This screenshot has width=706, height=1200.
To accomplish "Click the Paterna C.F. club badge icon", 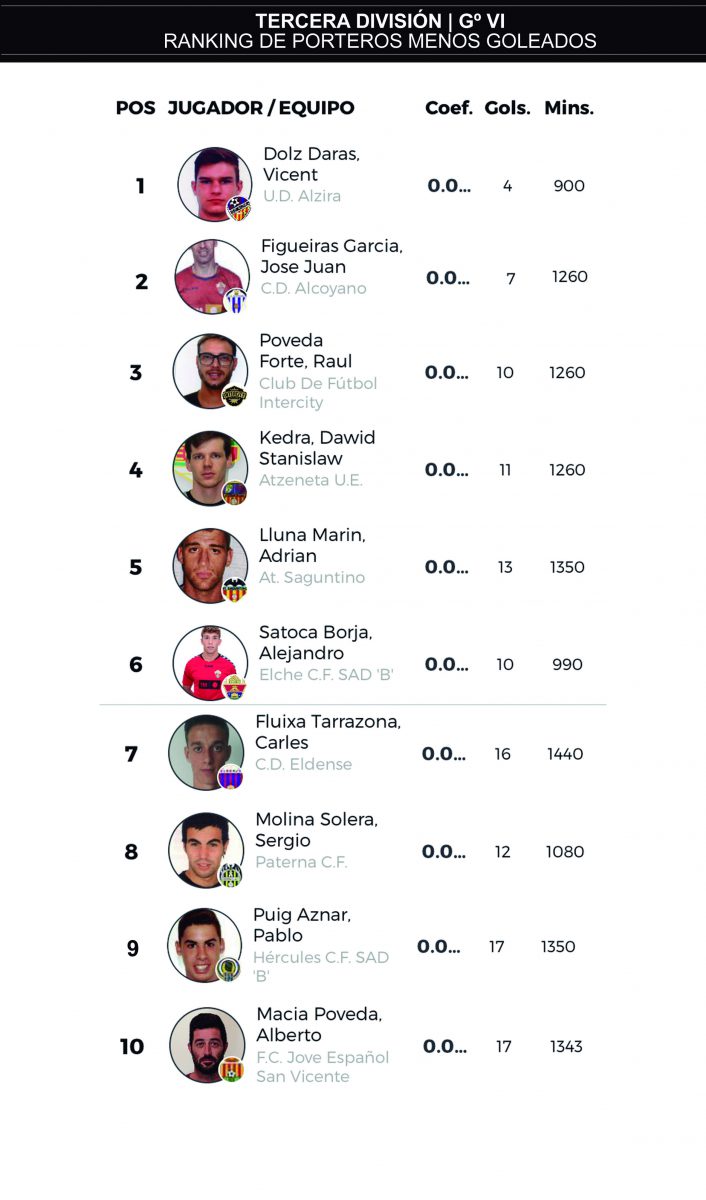I will tap(230, 875).
